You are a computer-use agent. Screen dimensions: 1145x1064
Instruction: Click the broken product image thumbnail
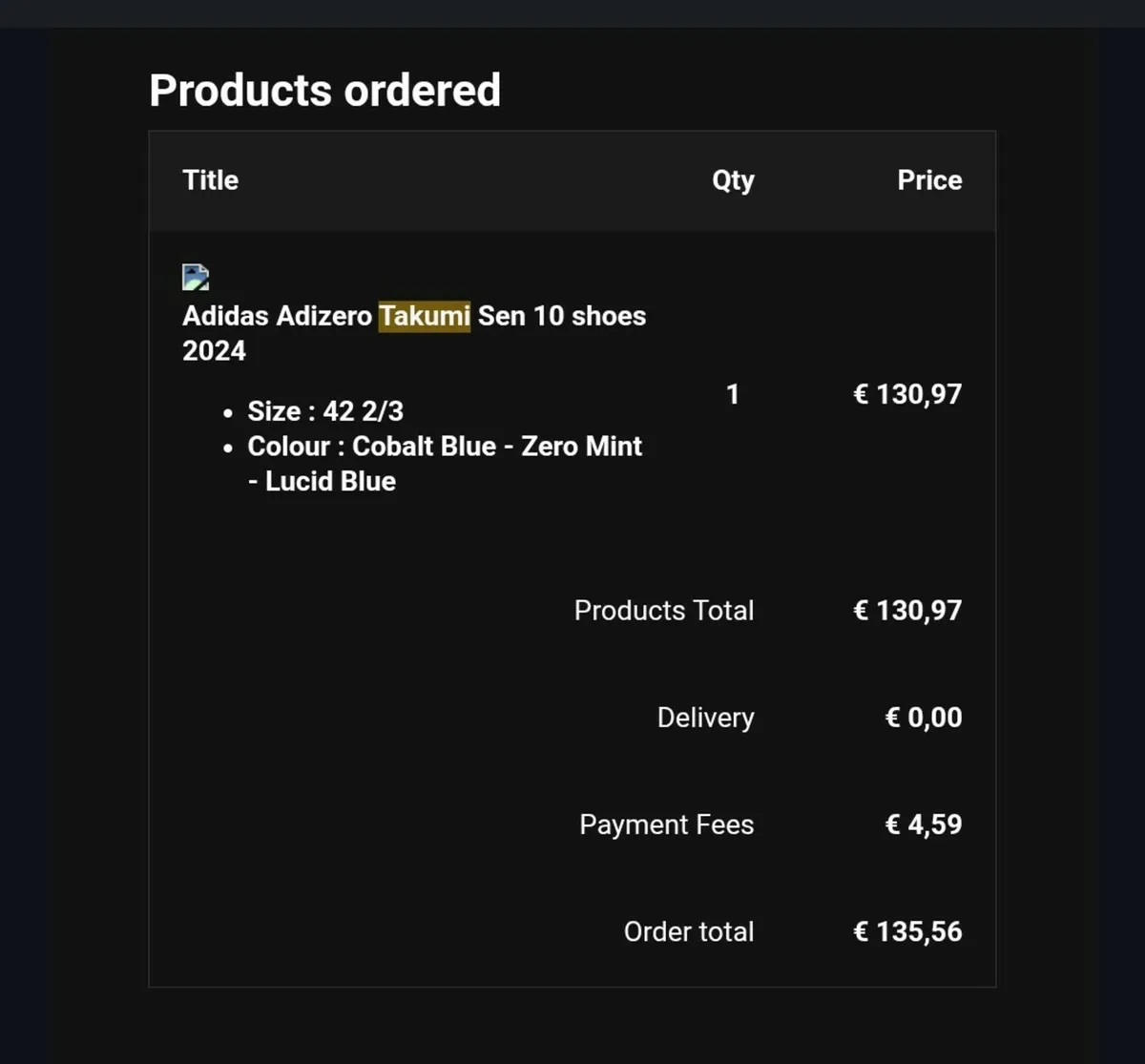pyautogui.click(x=196, y=278)
